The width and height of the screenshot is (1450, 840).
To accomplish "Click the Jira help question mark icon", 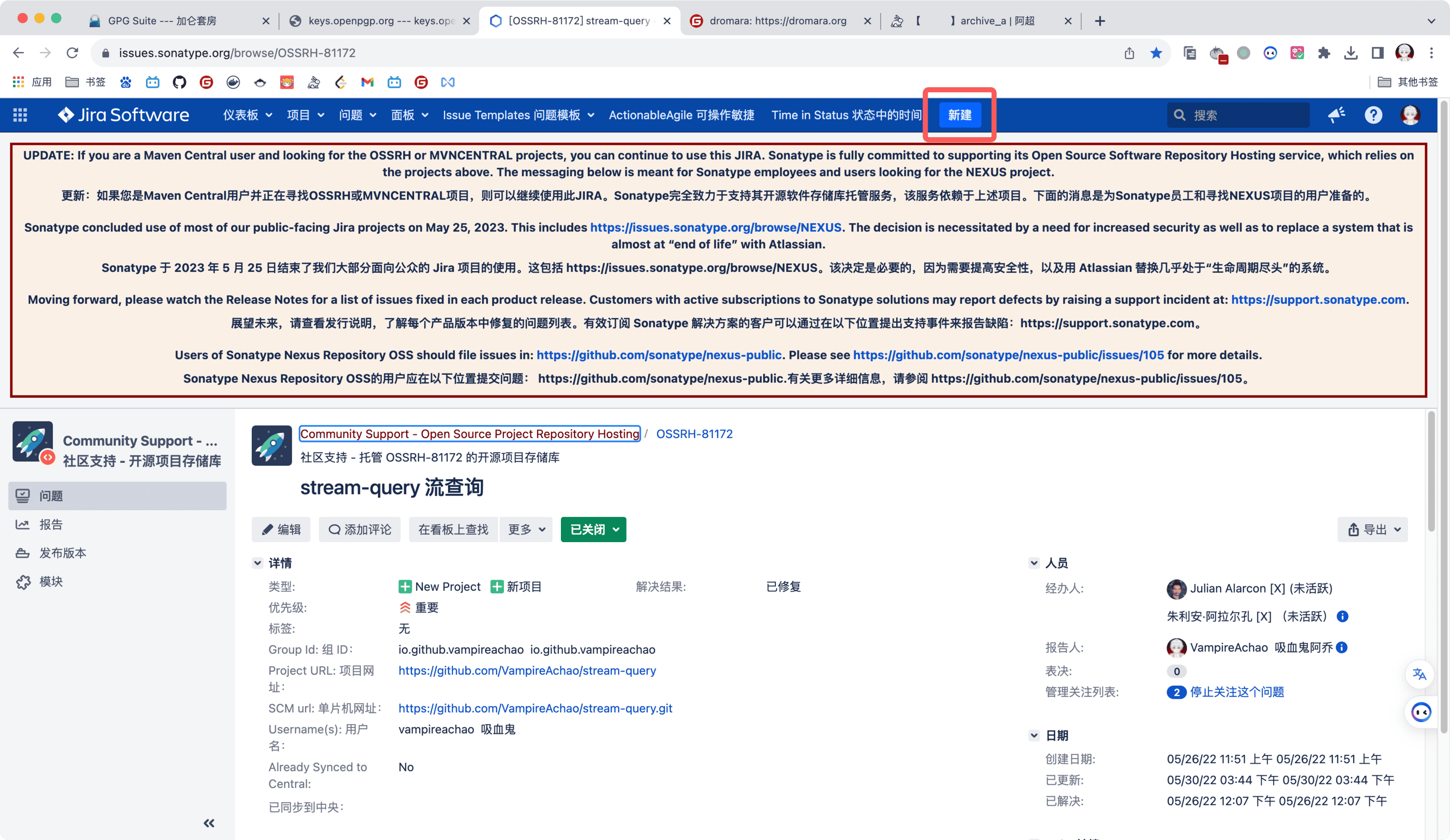I will click(1373, 115).
